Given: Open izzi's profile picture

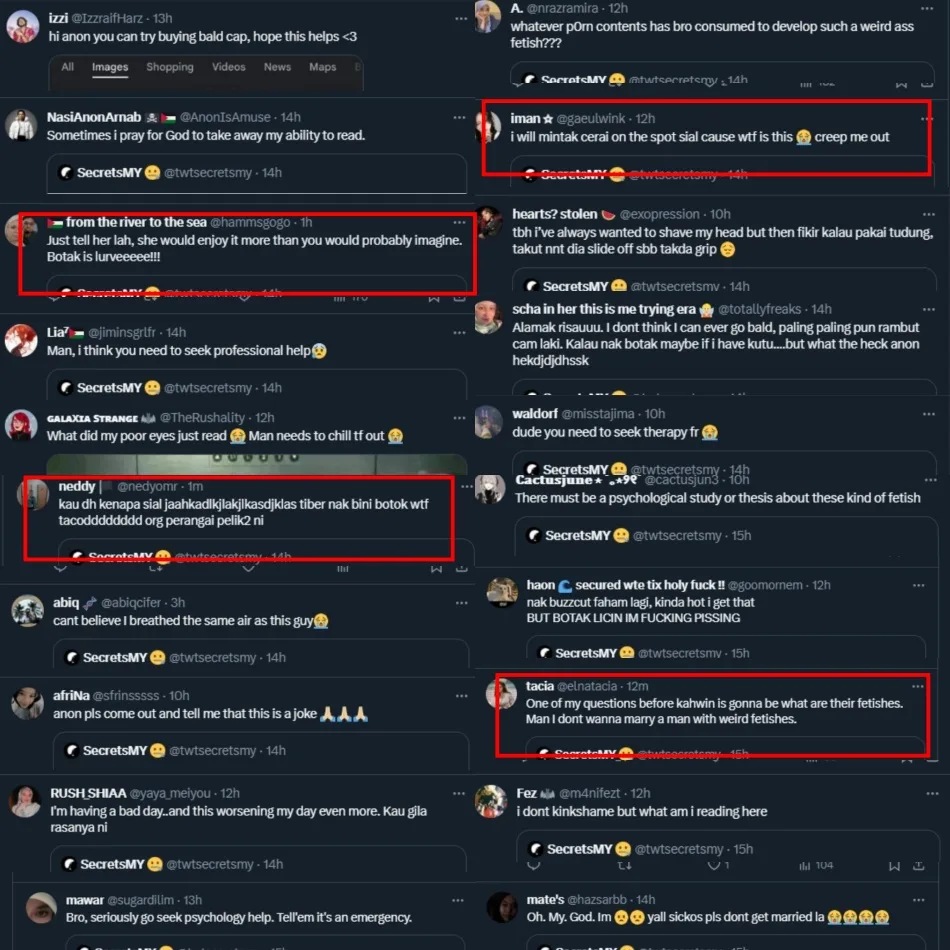Looking at the screenshot, I should click(x=22, y=27).
